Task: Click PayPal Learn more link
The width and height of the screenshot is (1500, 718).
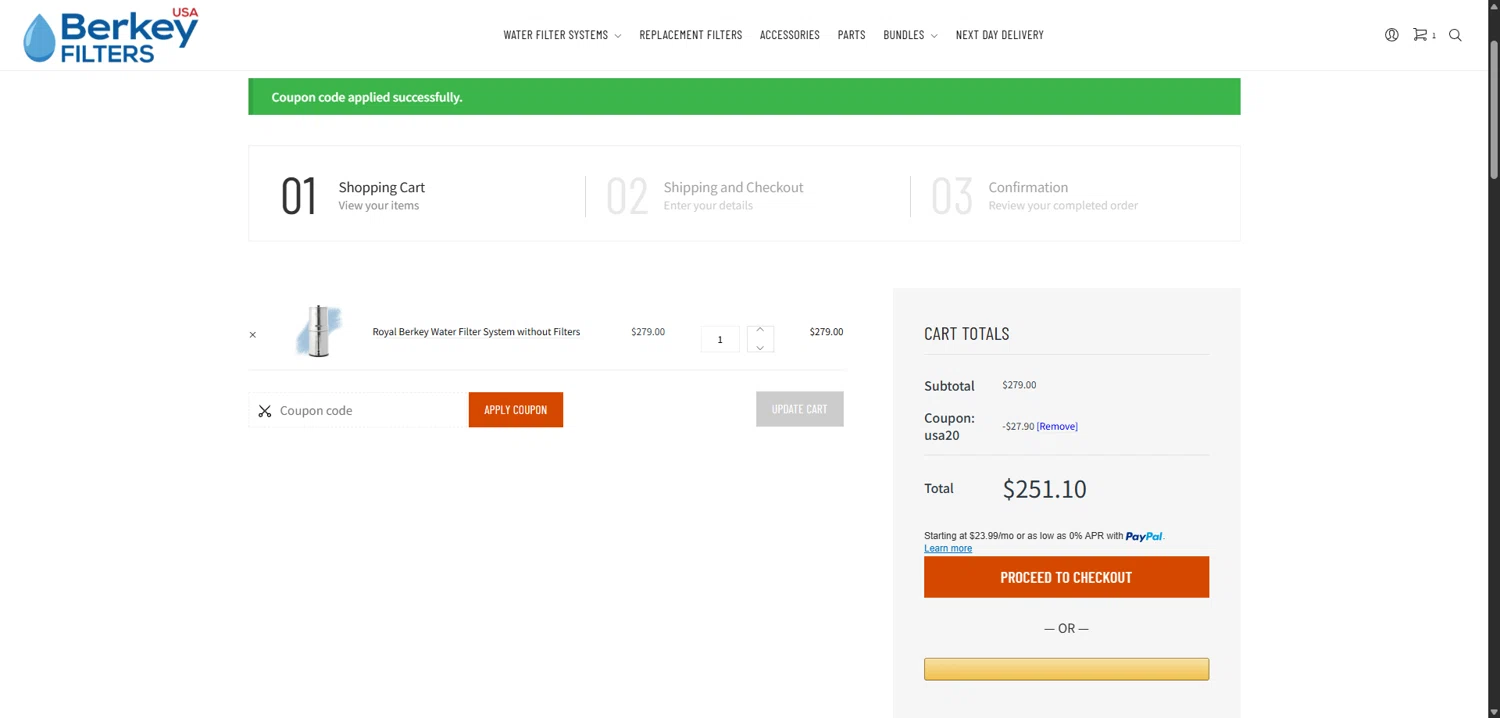Action: click(948, 548)
